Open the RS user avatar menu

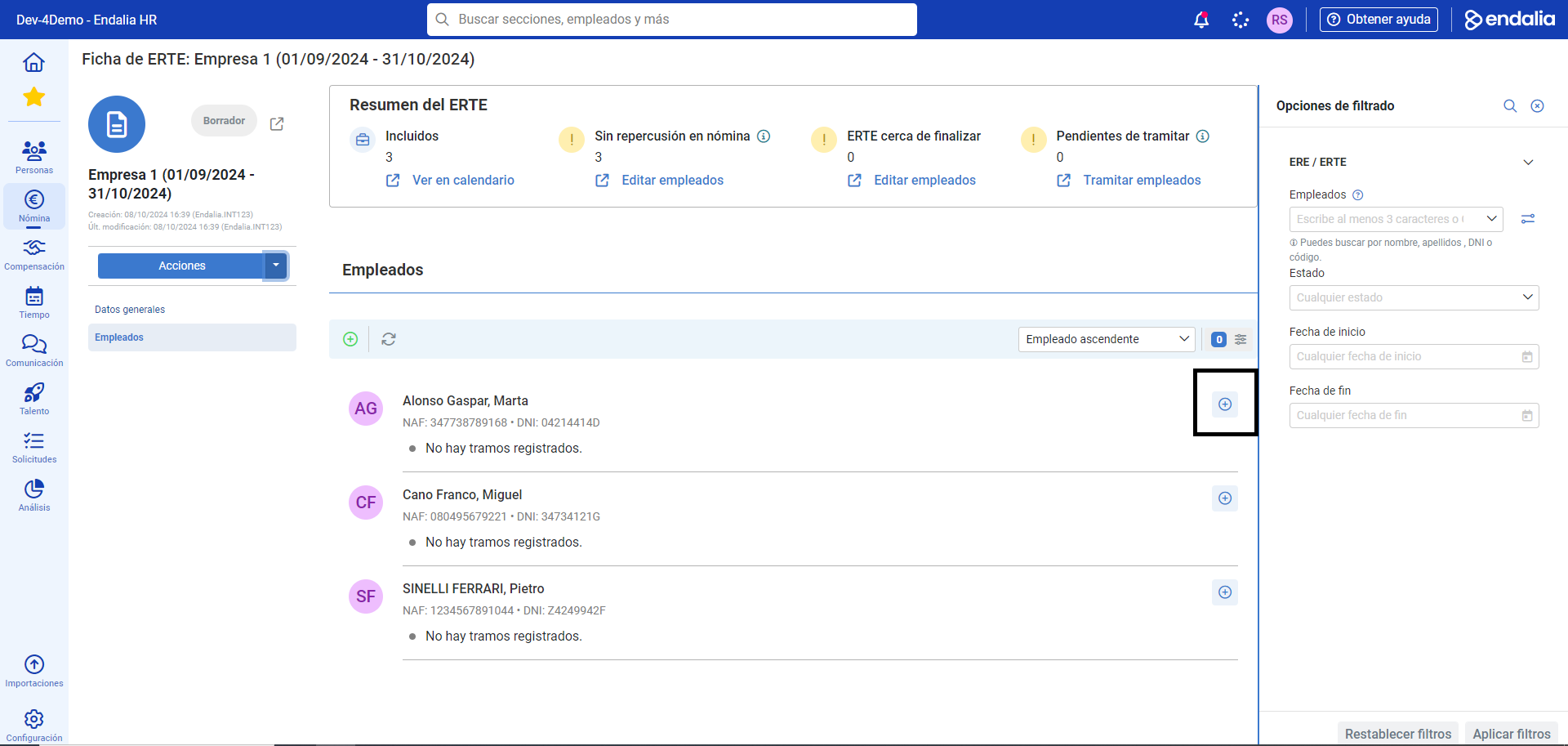[x=1280, y=20]
